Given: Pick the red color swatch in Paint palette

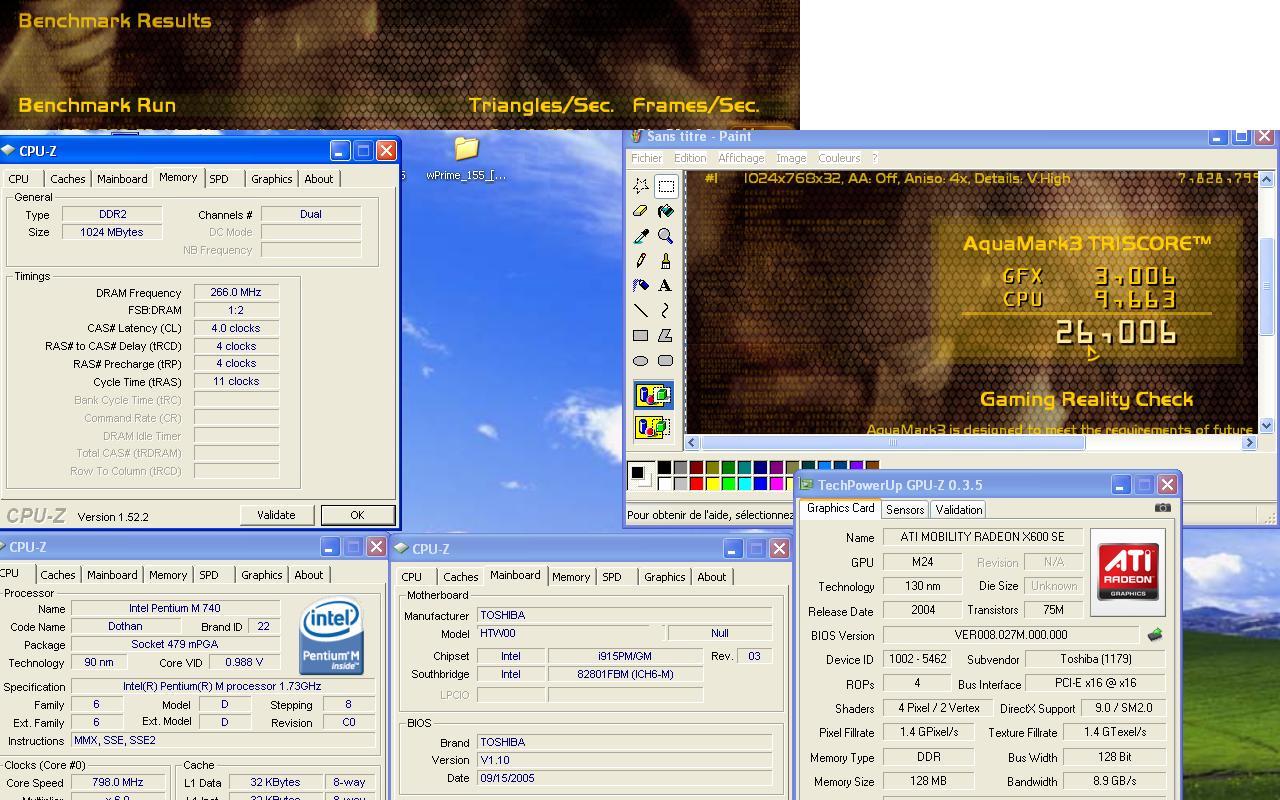Looking at the screenshot, I should point(696,484).
